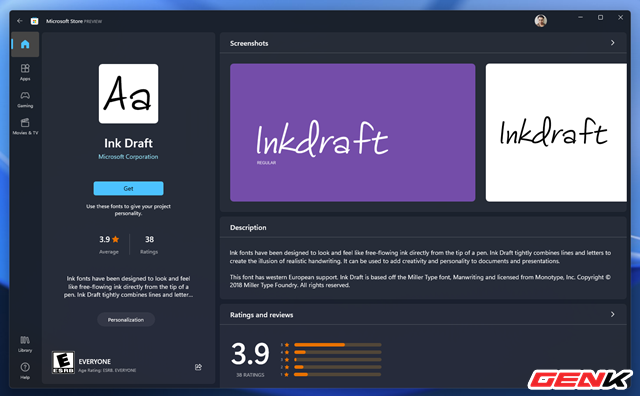Open the Library sidebar section
640x396 pixels.
pos(25,344)
